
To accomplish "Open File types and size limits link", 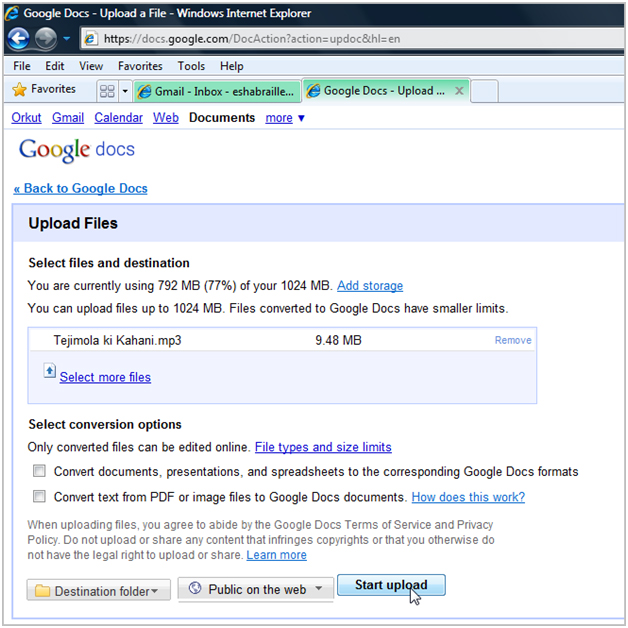I will click(x=323, y=447).
